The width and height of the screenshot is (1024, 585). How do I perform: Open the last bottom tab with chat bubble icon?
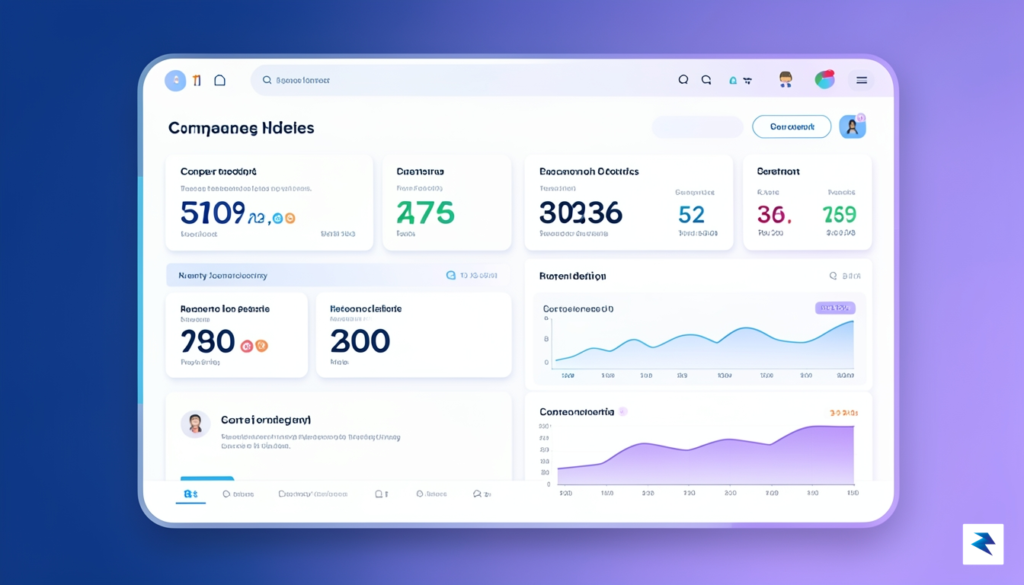[482, 494]
